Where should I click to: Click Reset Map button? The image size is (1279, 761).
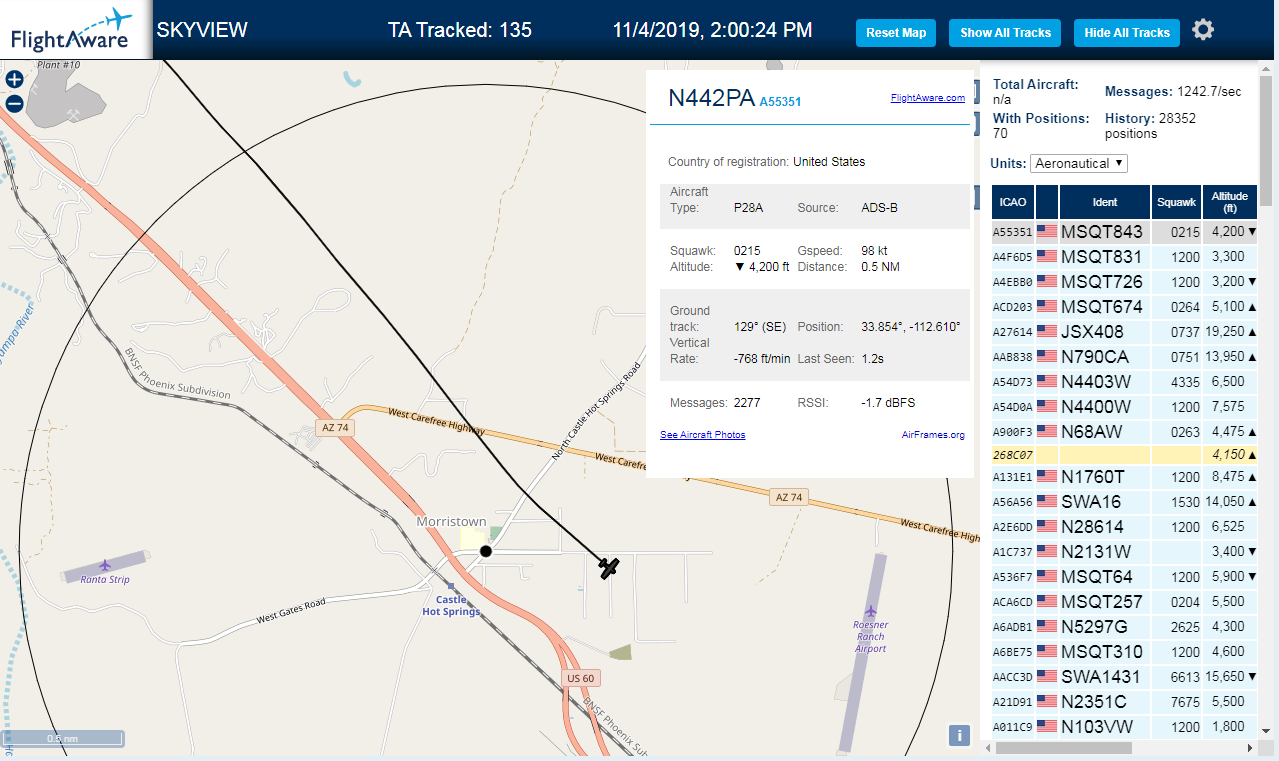896,33
